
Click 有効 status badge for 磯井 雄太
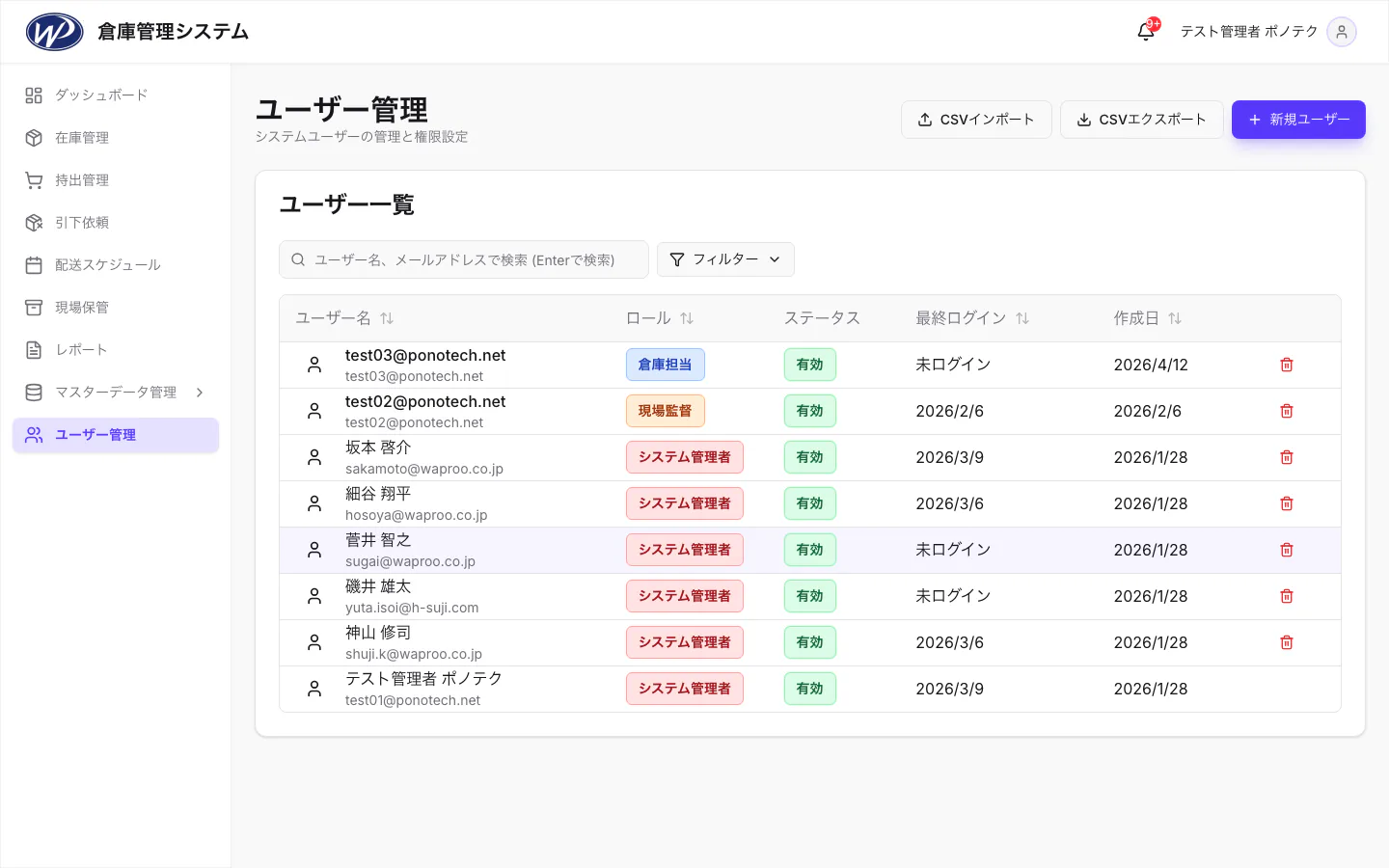coord(810,596)
